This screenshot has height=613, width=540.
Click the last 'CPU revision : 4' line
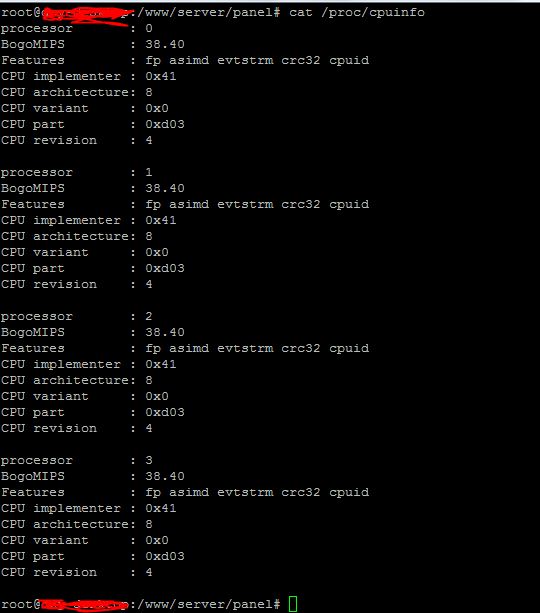pos(77,572)
